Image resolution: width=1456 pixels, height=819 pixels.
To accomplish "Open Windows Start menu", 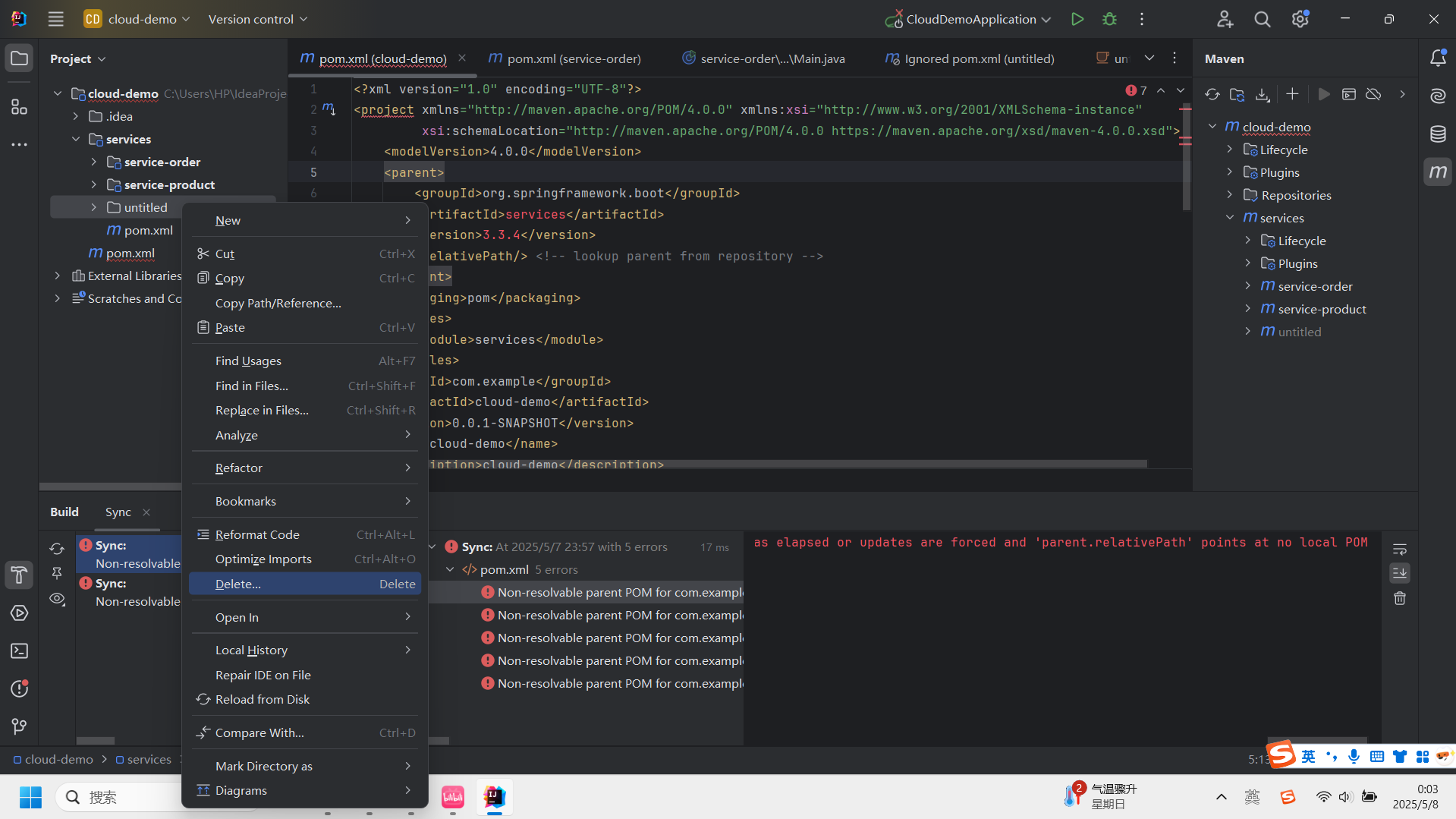I will tap(30, 797).
